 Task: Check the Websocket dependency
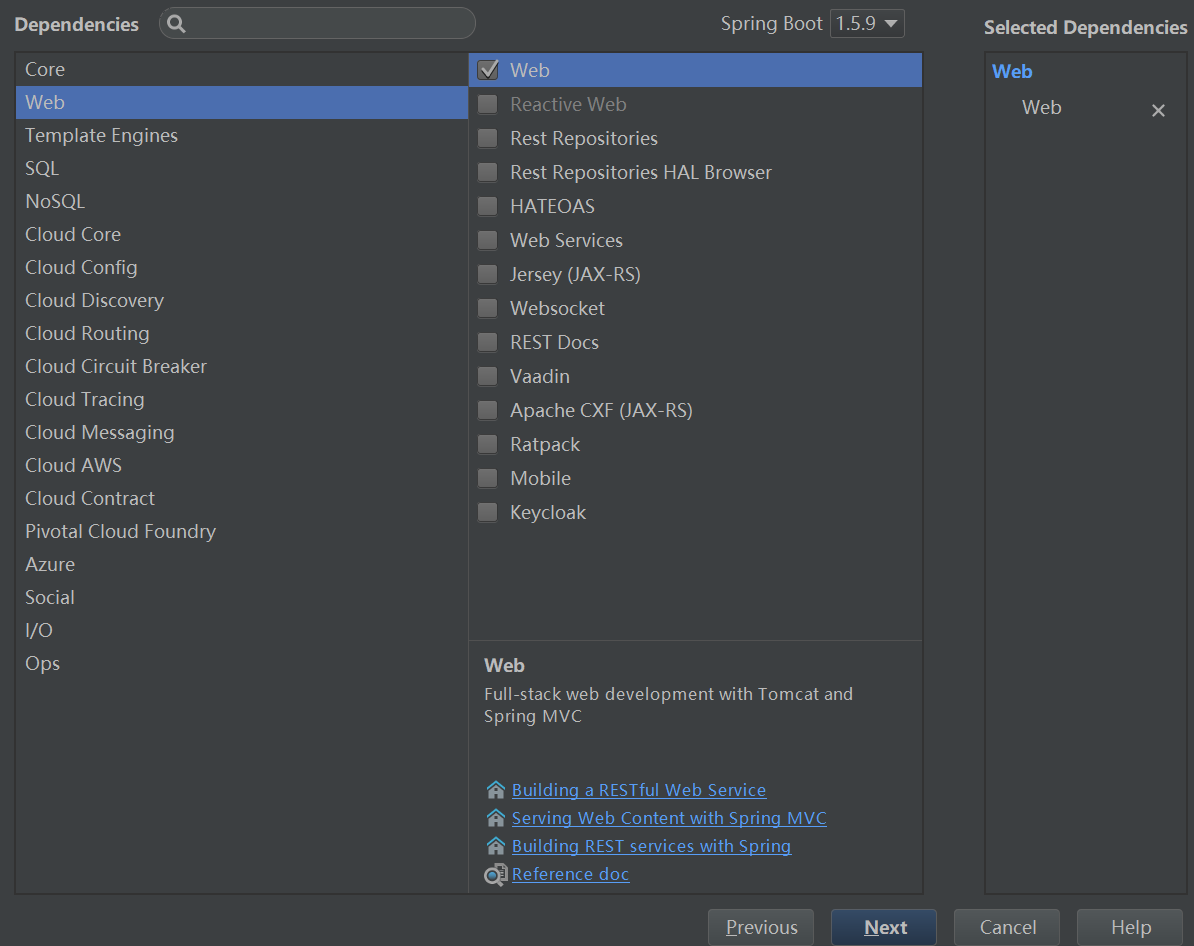pyautogui.click(x=488, y=308)
